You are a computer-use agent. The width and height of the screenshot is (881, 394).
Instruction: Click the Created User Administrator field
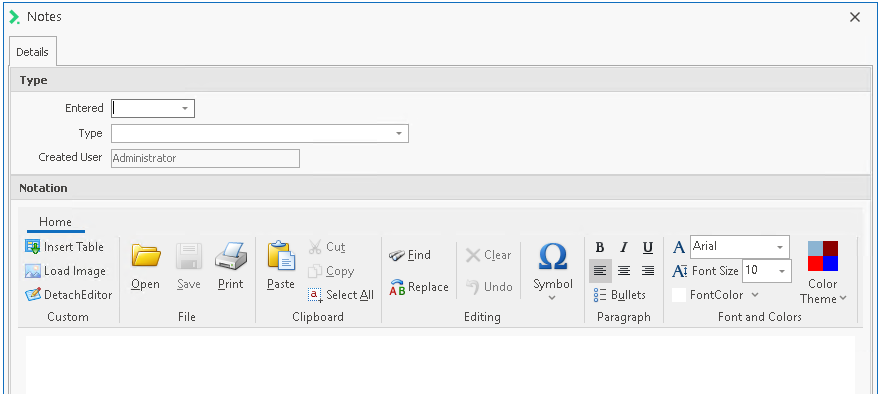(x=205, y=158)
